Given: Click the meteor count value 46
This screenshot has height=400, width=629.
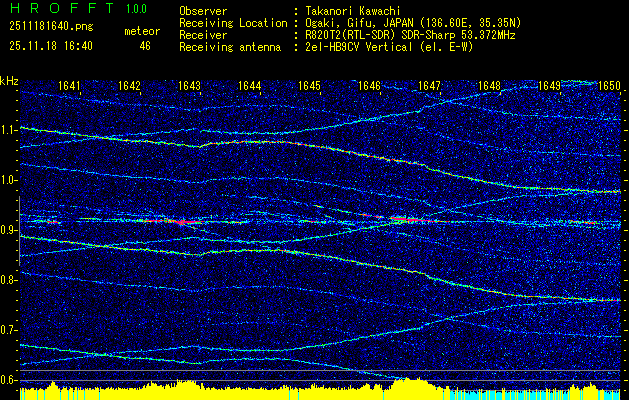Looking at the screenshot, I should [145, 45].
